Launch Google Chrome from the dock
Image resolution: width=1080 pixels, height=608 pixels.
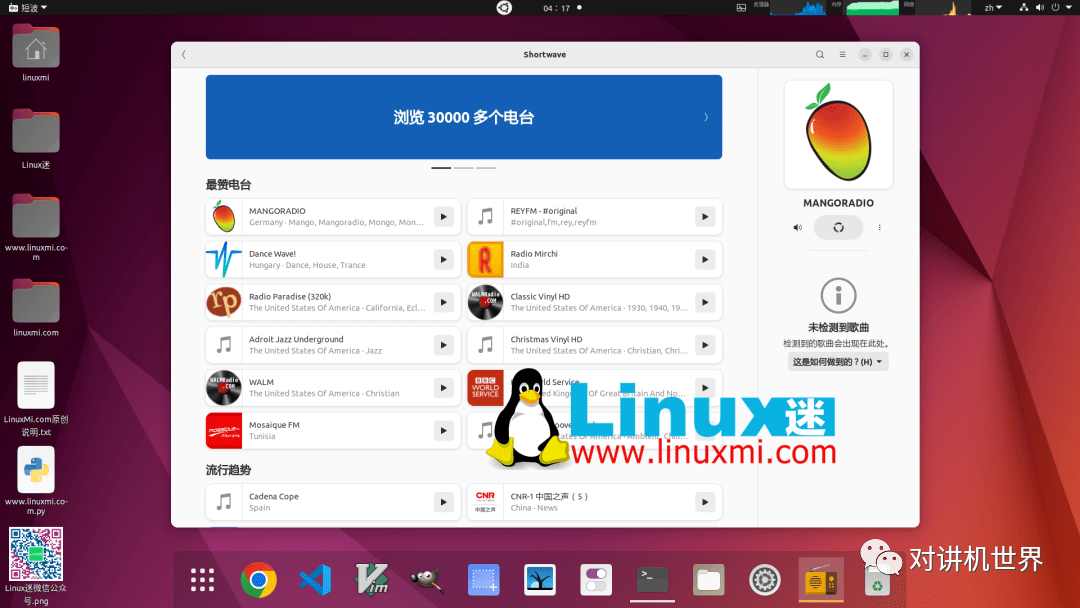pyautogui.click(x=259, y=580)
